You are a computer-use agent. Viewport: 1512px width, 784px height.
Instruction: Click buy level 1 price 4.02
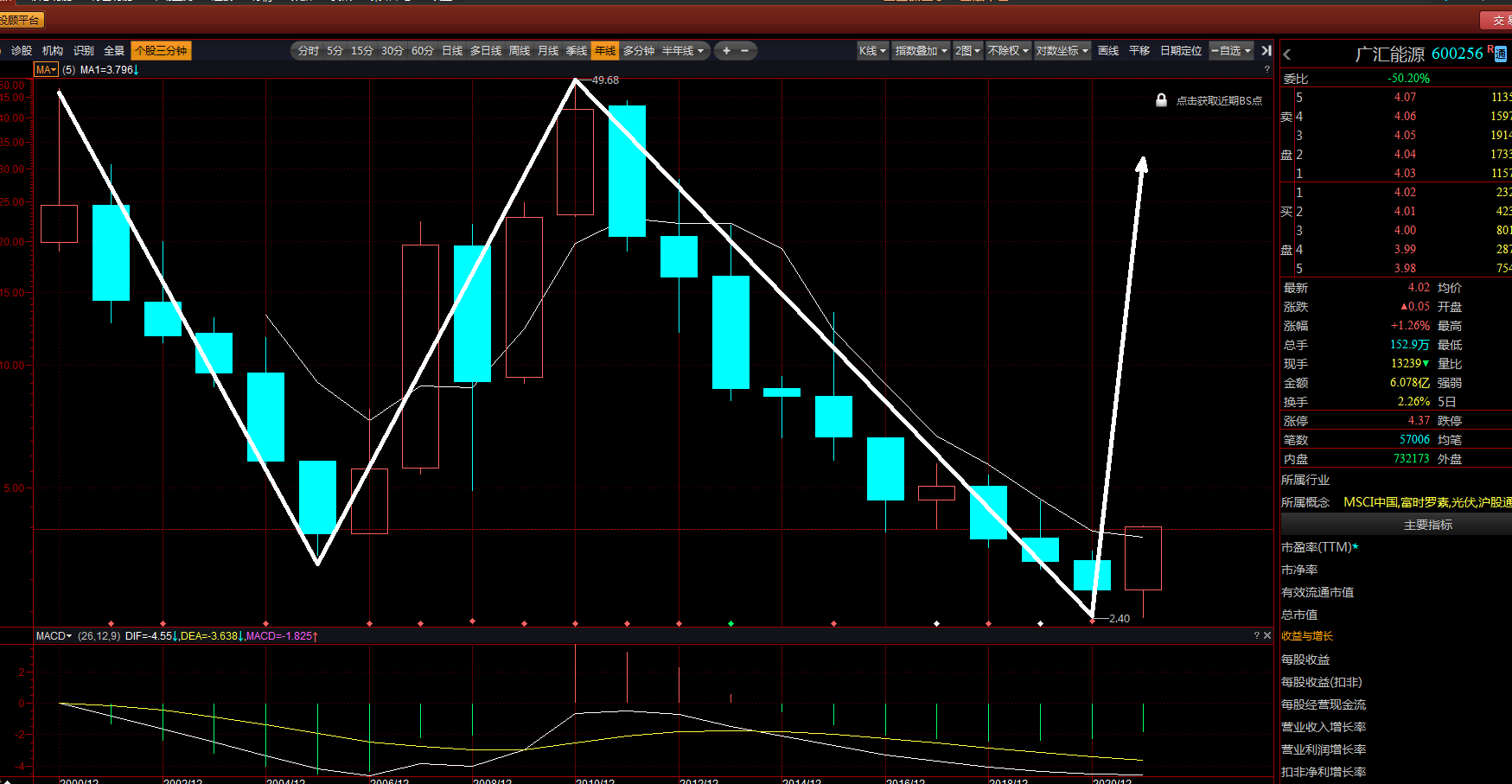click(x=1405, y=193)
